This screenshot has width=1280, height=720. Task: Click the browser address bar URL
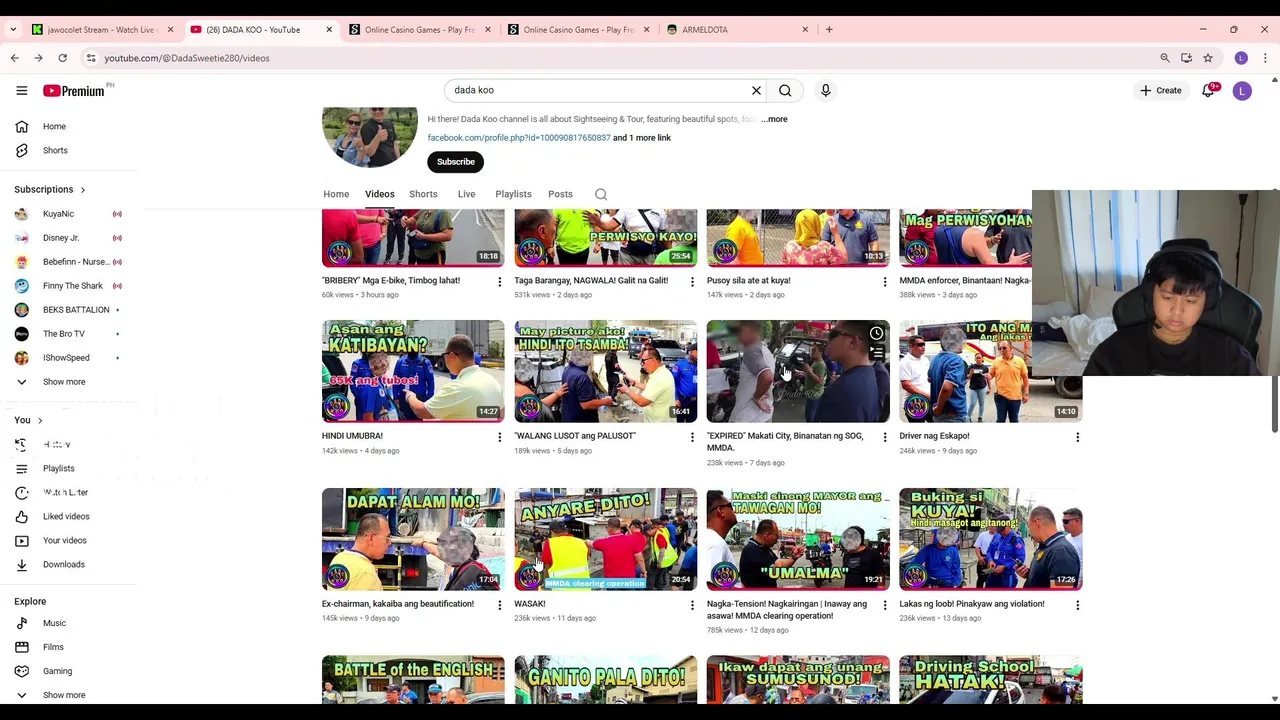click(187, 58)
